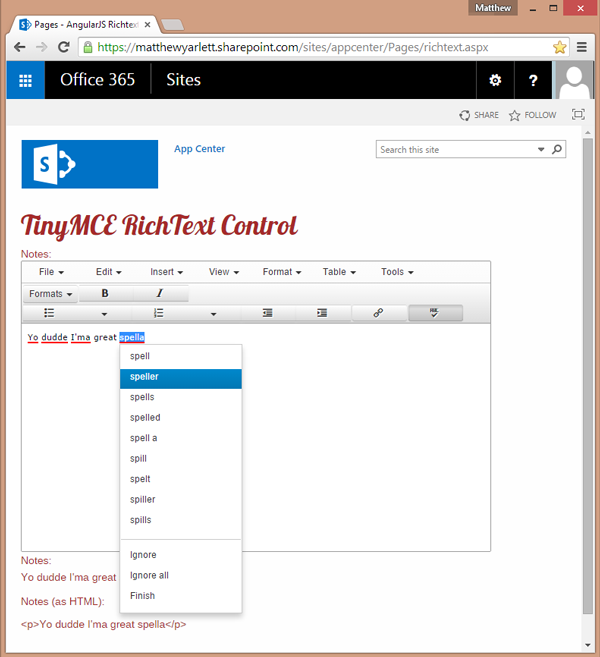
Task: Click the misspelled word 'dudde'
Action: click(54, 337)
